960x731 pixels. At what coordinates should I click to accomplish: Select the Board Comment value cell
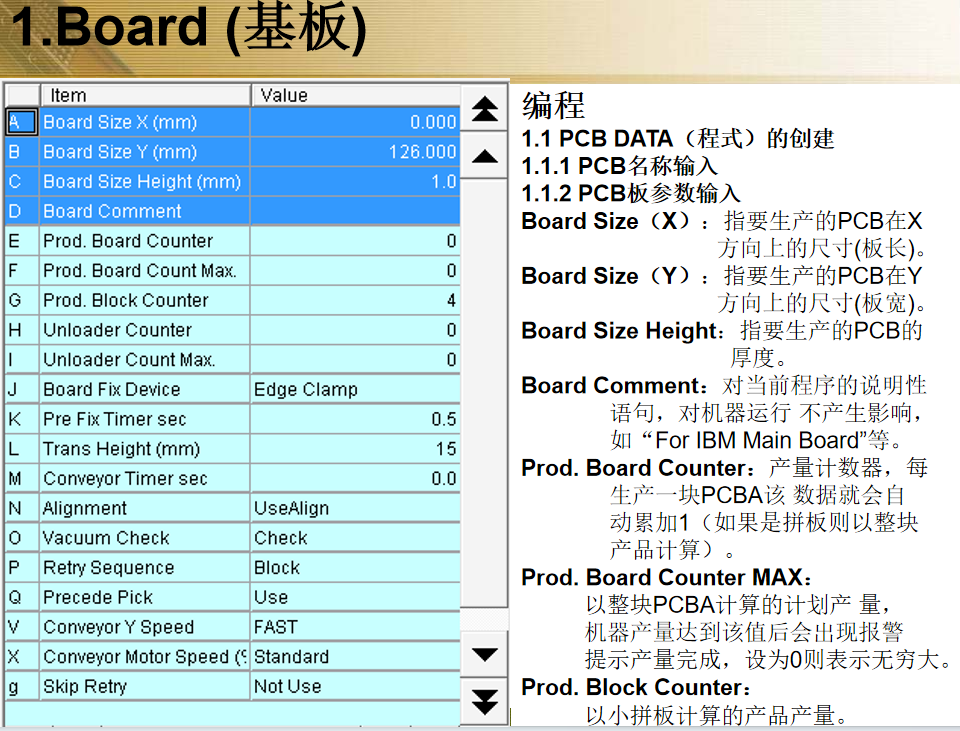[x=355, y=212]
